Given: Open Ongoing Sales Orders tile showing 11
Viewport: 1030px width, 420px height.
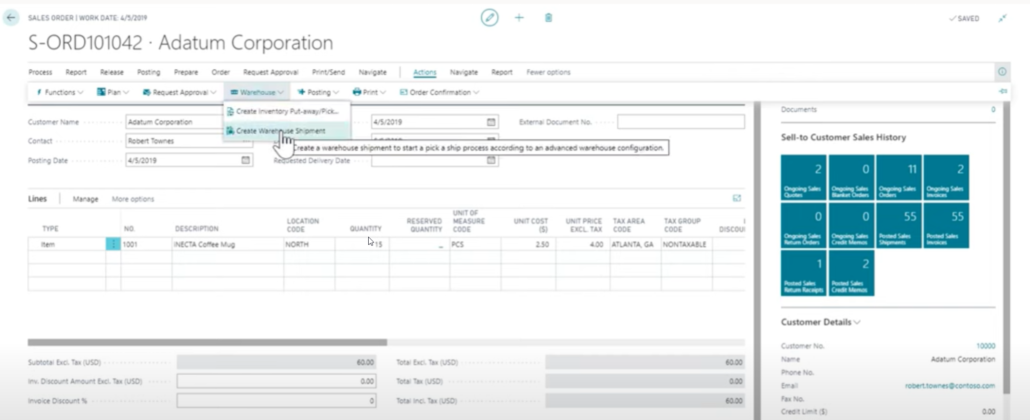Looking at the screenshot, I should coord(898,177).
